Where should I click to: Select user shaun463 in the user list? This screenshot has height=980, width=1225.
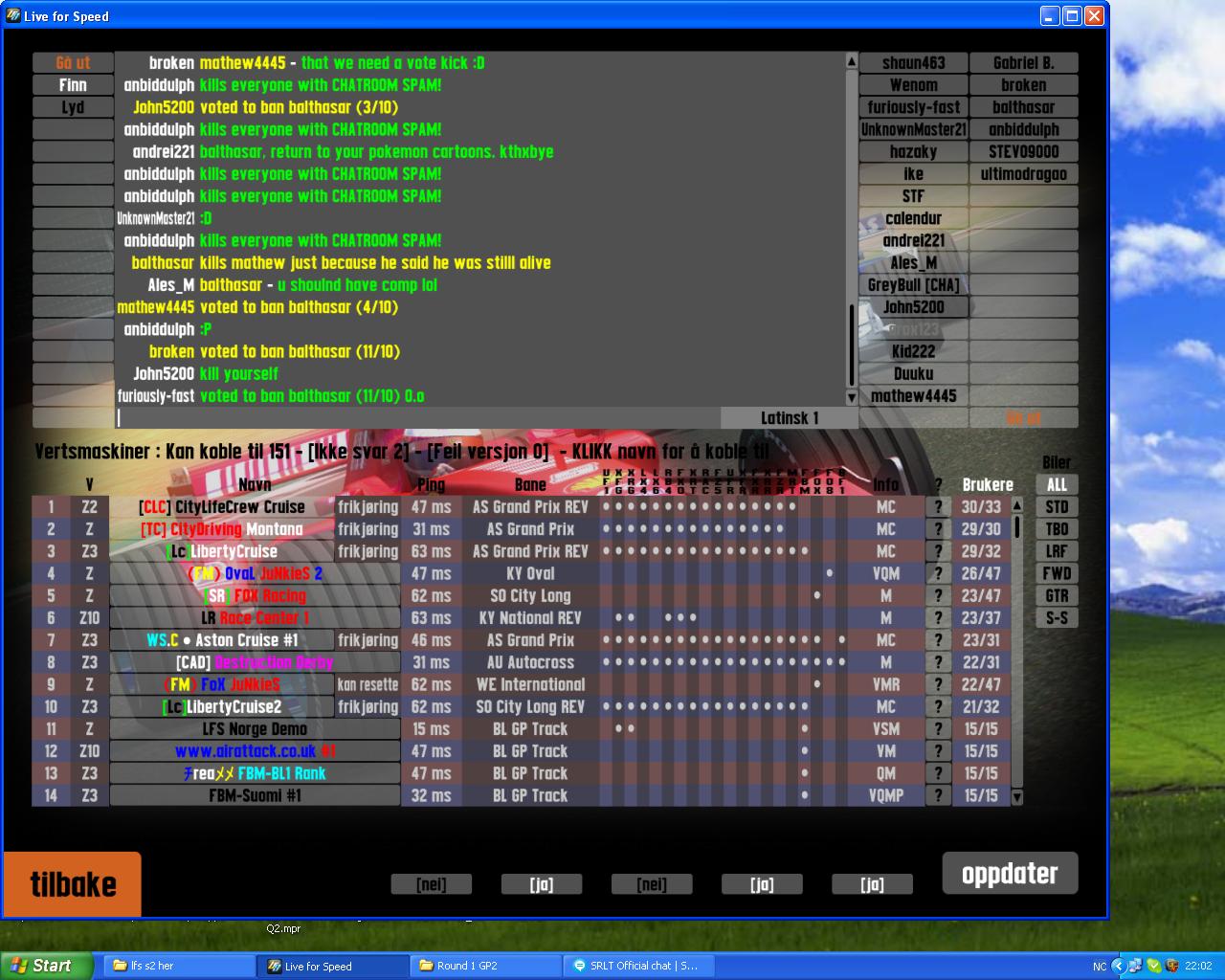[914, 63]
